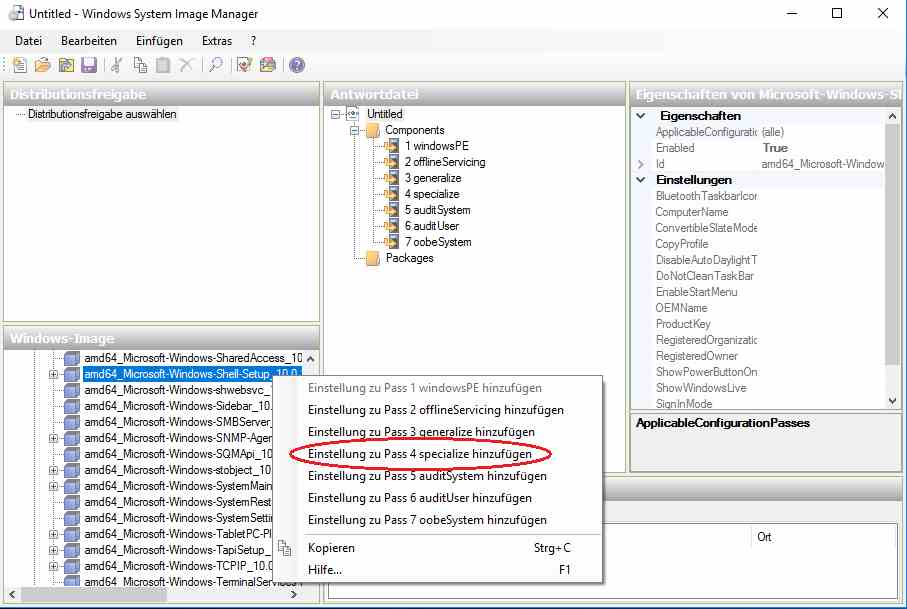Select the 2 offlineServicing pass
Image resolution: width=907 pixels, height=609 pixels.
[x=445, y=162]
